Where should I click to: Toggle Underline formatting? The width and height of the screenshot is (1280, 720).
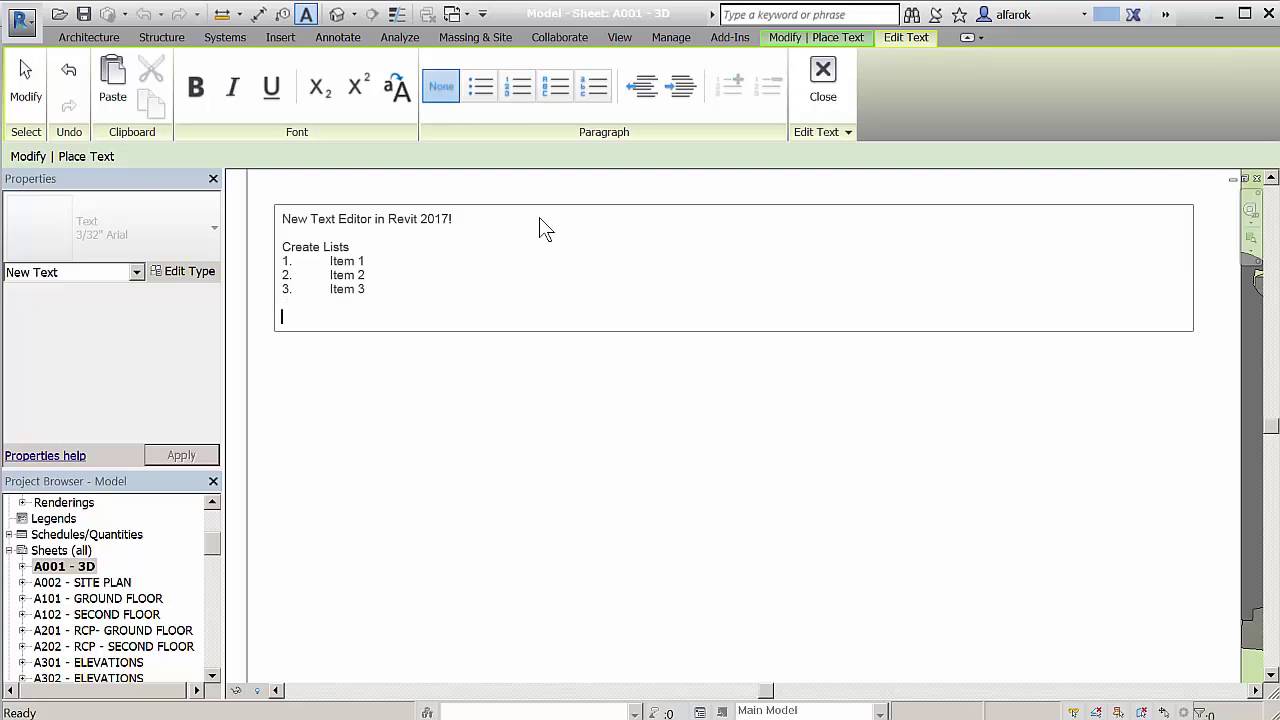[271, 88]
